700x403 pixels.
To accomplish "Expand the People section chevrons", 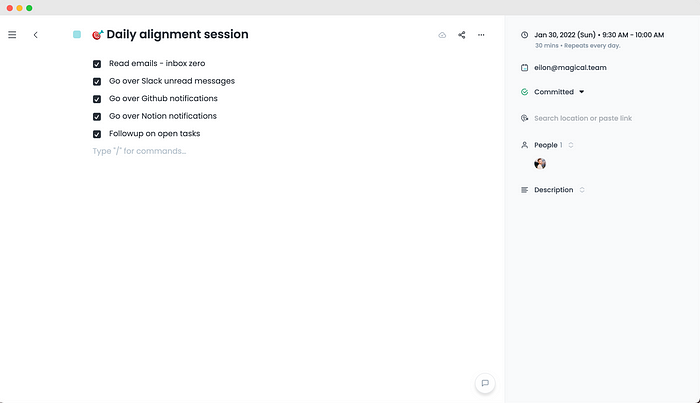I will coord(571,145).
